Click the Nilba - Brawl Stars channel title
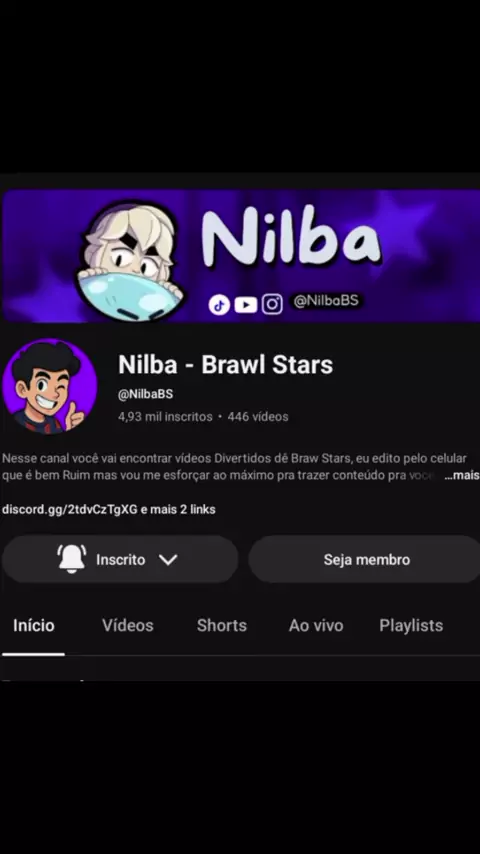The height and width of the screenshot is (854, 480). [225, 365]
